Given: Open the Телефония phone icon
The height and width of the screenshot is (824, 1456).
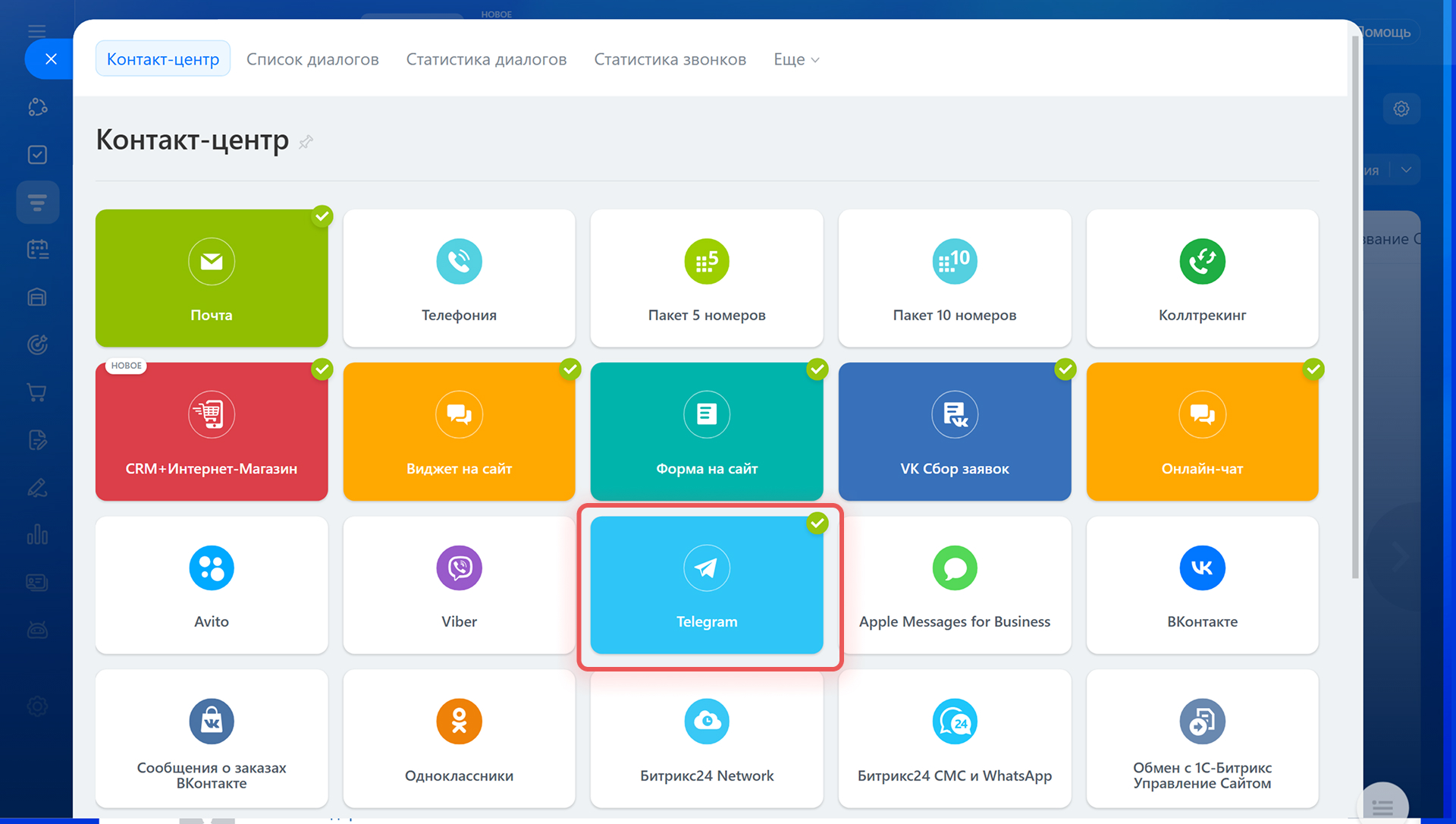Looking at the screenshot, I should point(459,262).
